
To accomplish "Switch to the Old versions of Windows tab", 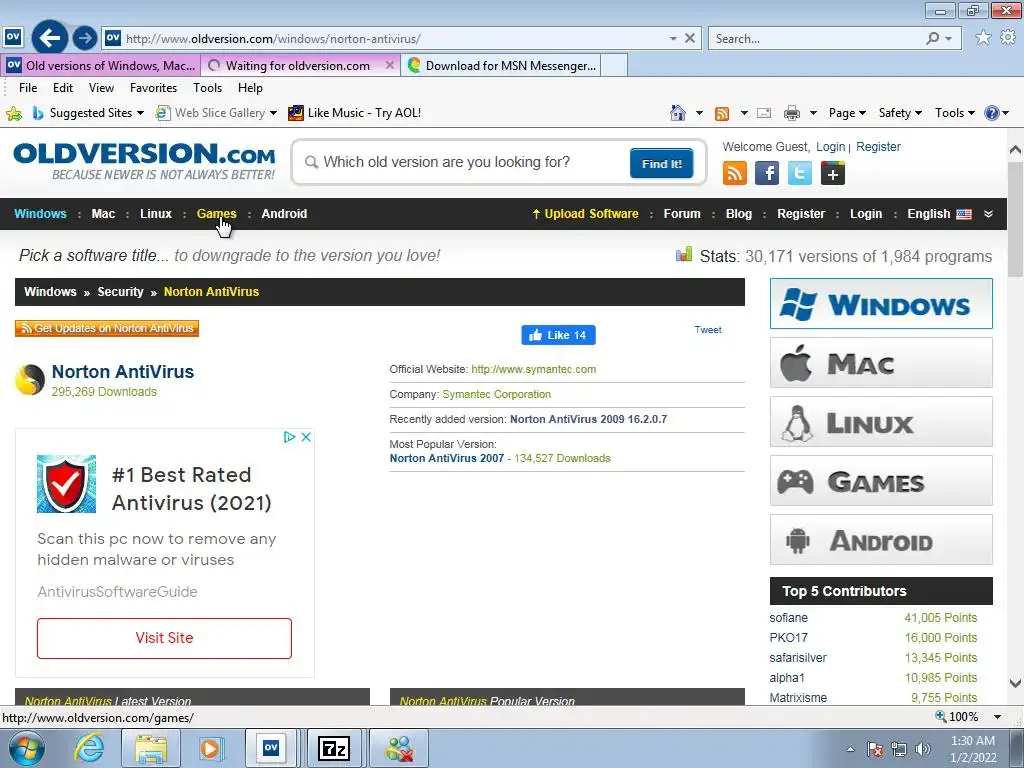I will coord(100,65).
